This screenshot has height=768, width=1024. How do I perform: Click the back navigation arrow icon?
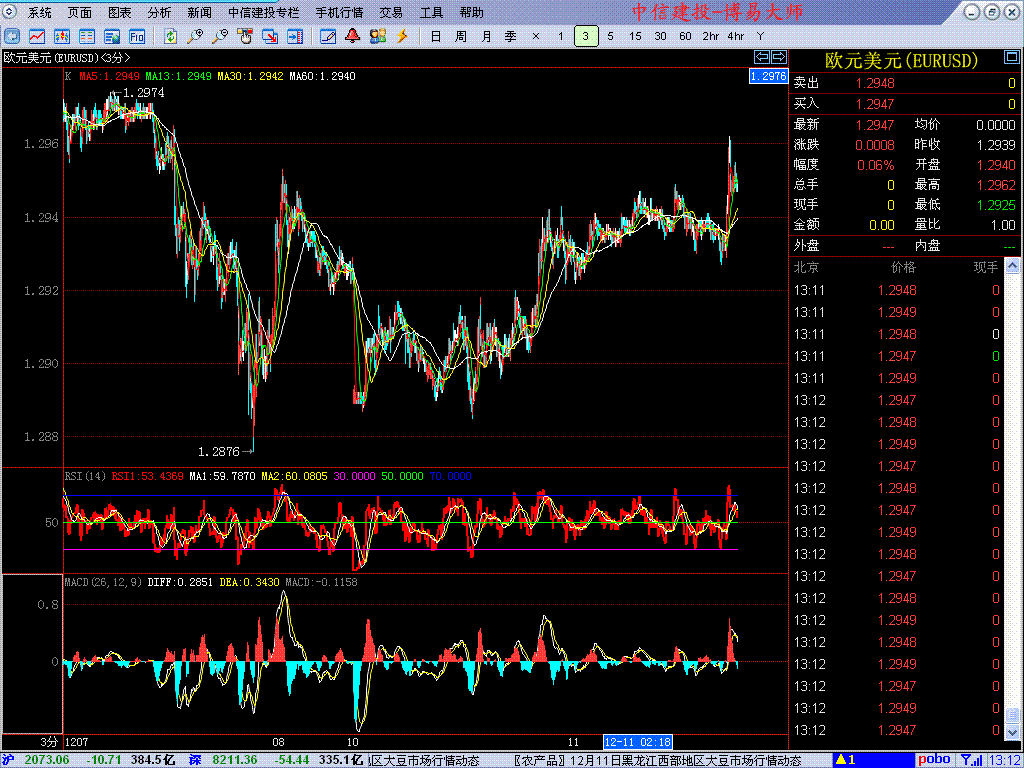point(12,36)
